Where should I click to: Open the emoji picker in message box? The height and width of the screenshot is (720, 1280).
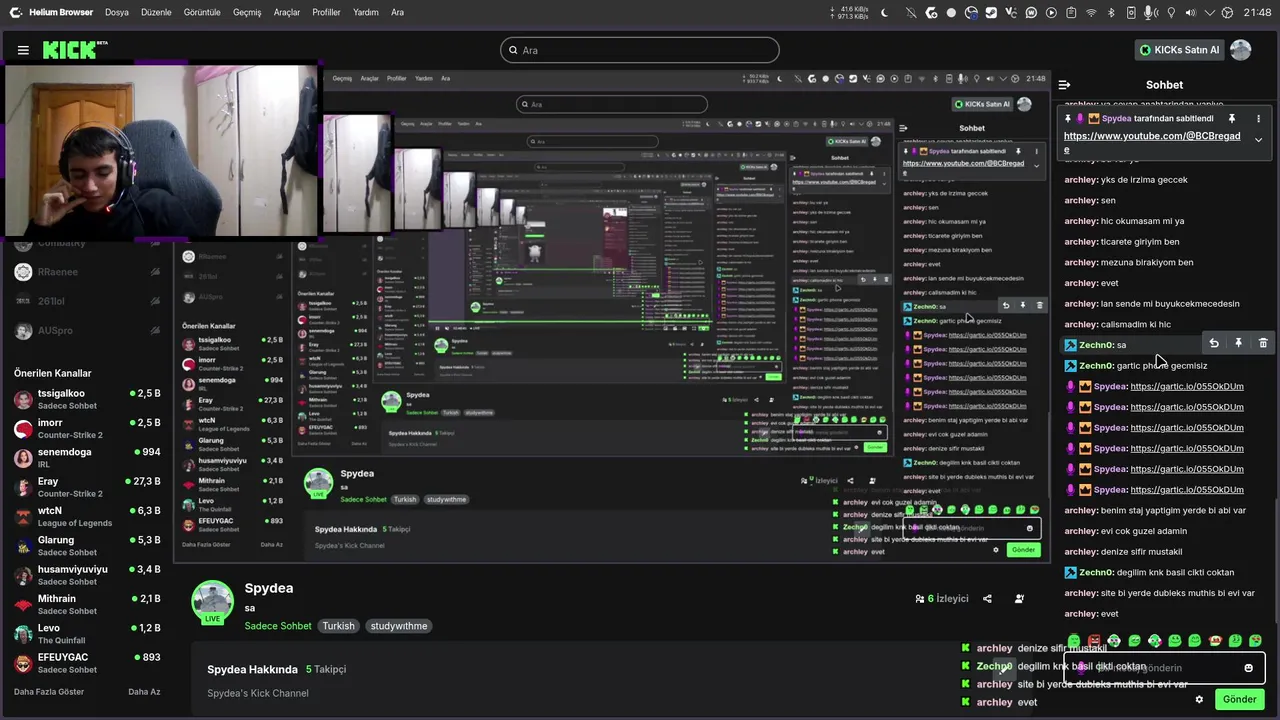pyautogui.click(x=1248, y=668)
